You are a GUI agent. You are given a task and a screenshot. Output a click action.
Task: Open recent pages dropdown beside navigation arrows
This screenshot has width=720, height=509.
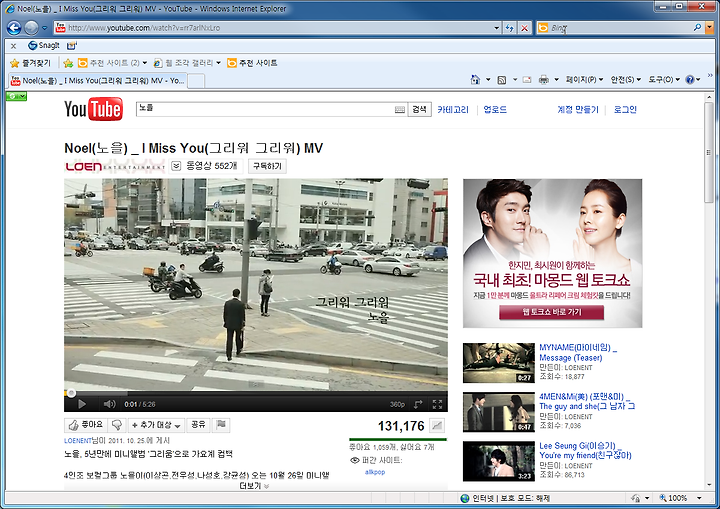coord(45,28)
